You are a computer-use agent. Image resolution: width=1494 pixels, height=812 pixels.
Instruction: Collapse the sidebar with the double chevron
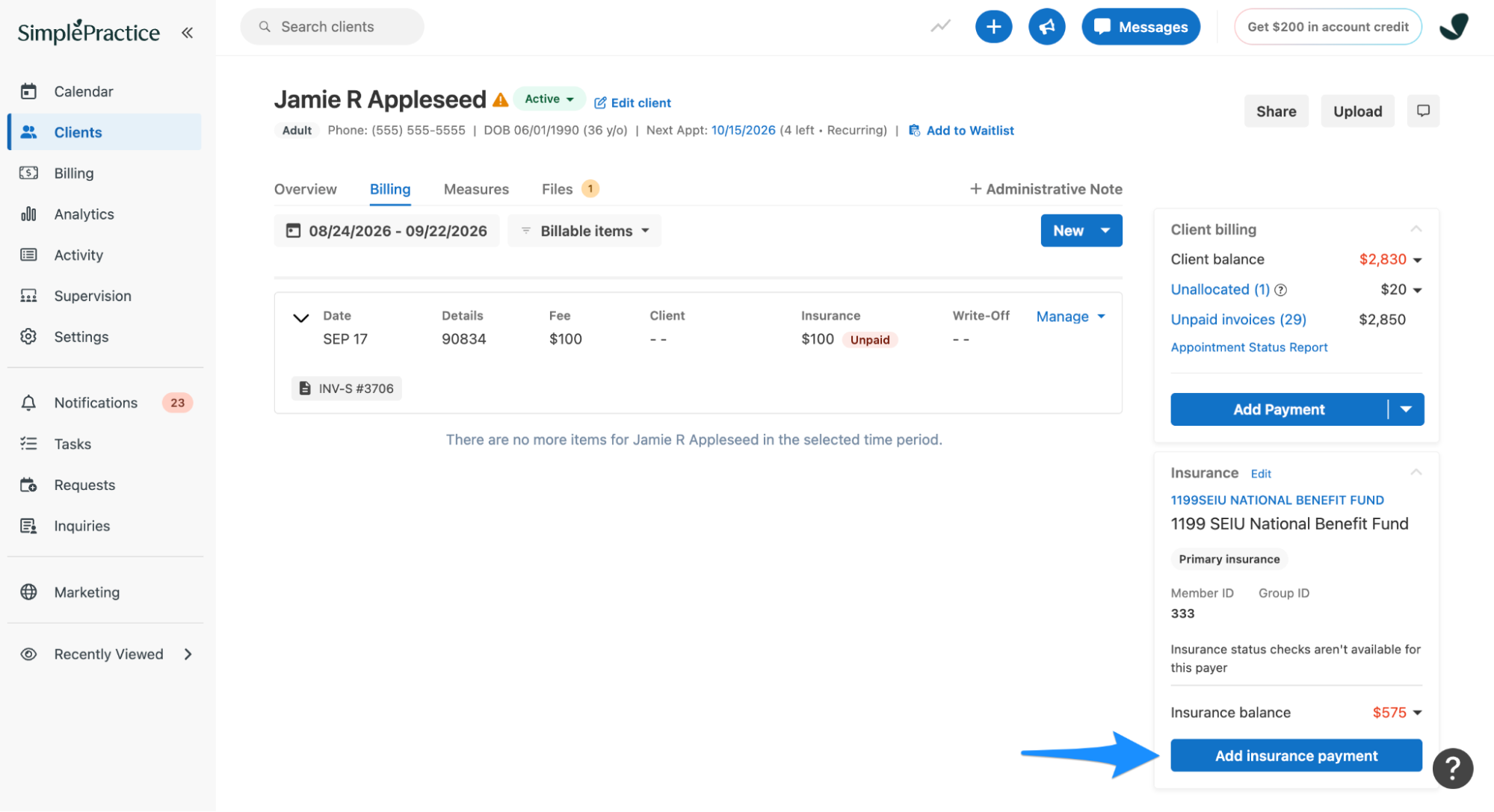pyautogui.click(x=187, y=32)
